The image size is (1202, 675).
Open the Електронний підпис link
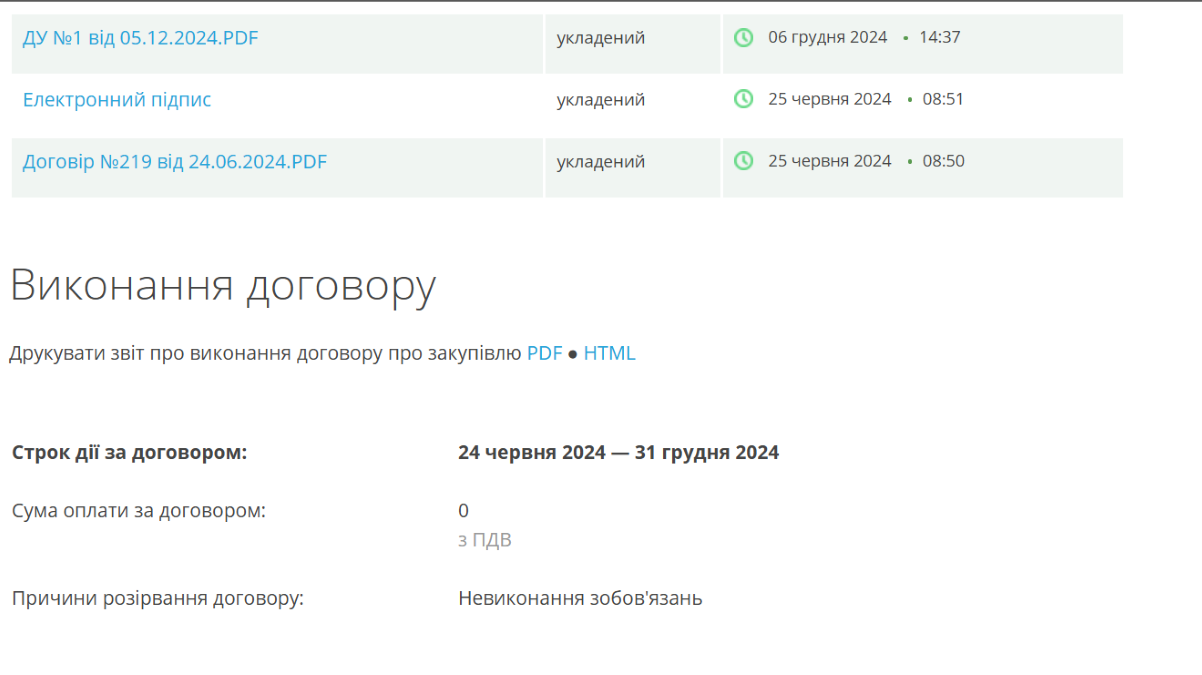117,100
